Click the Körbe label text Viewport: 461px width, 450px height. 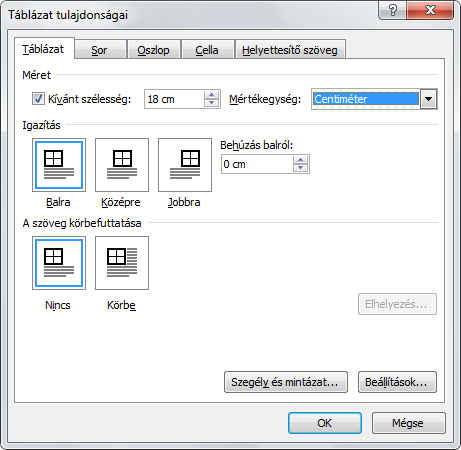tap(121, 305)
